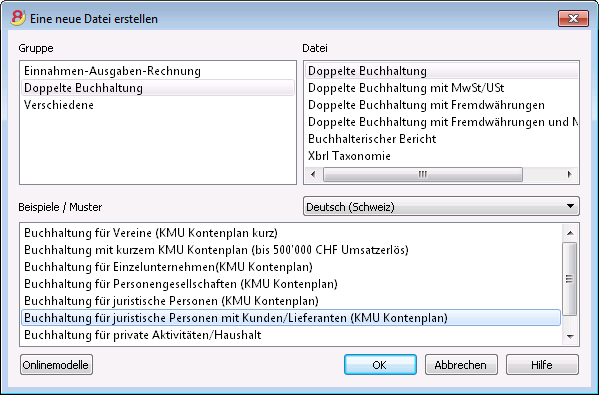Viewport: 599px width, 395px height.
Task: Select Verschiedene in the Gruppe list
Action: point(59,105)
